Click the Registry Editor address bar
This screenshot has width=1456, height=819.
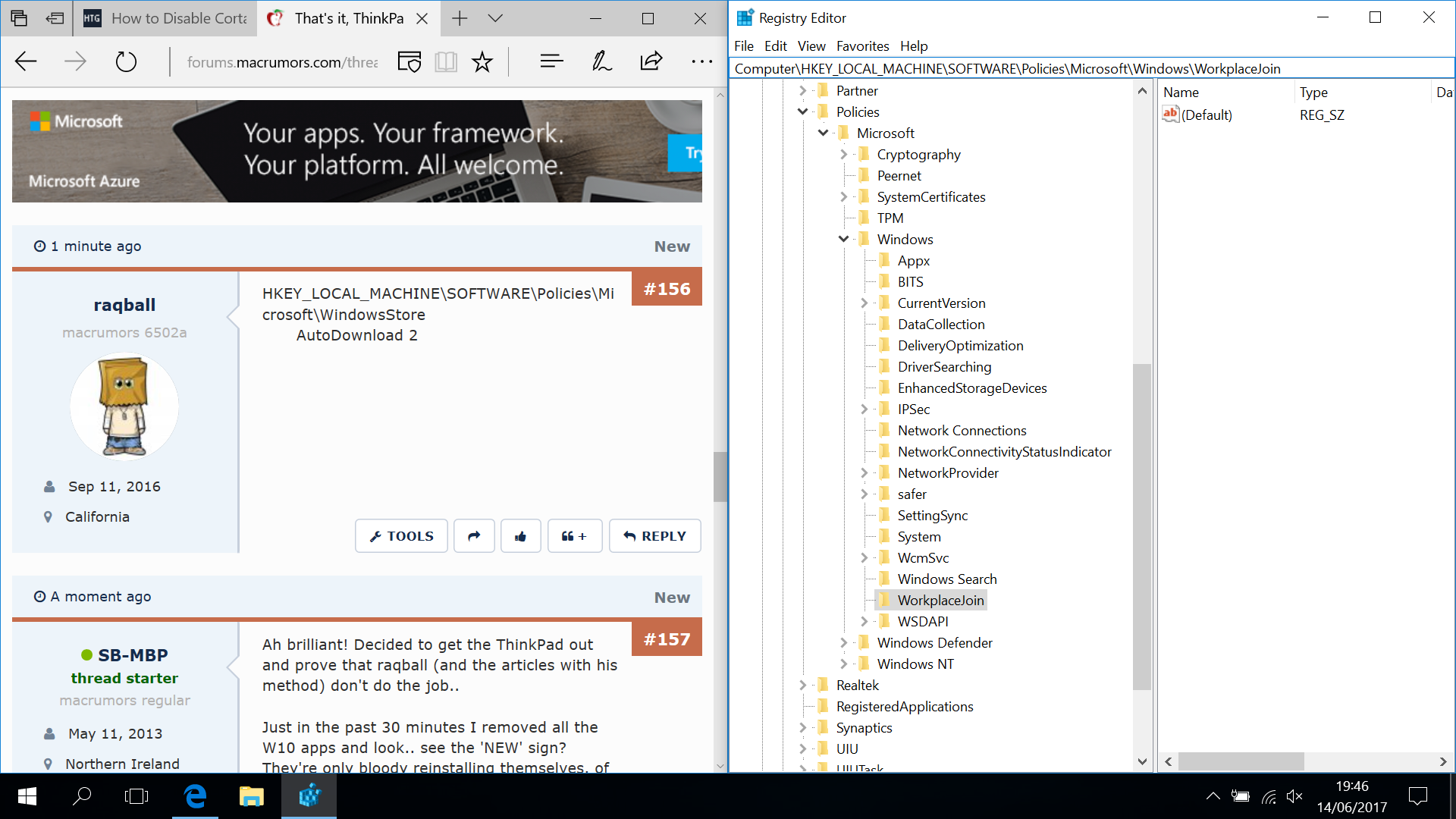tap(1090, 68)
